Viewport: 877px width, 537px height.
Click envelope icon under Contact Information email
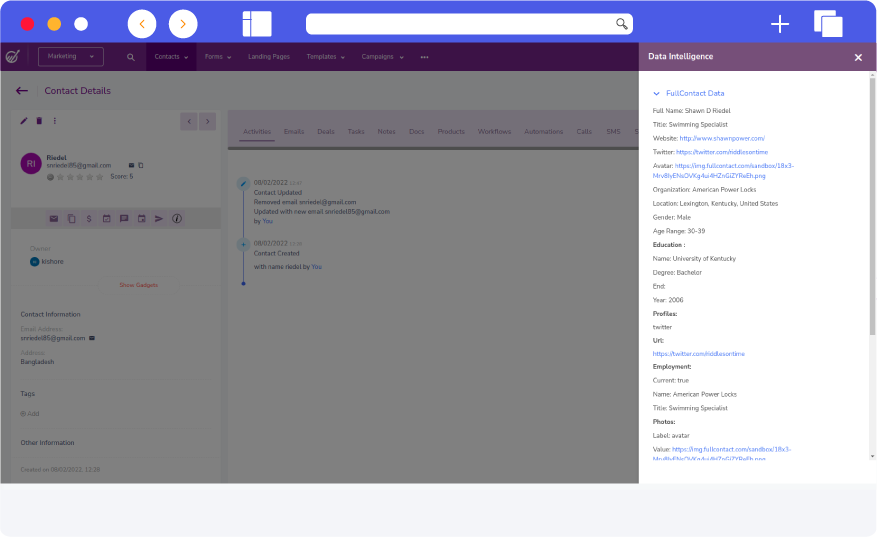92,338
